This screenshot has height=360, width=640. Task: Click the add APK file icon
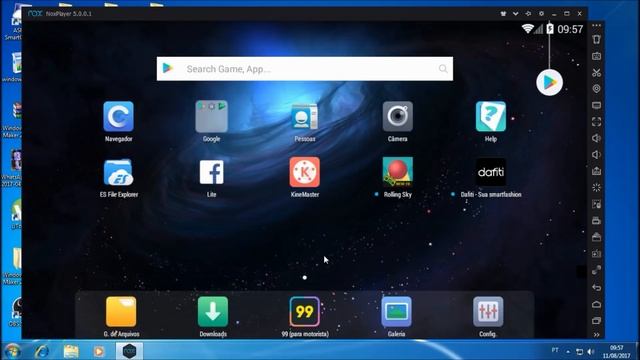coord(596,171)
